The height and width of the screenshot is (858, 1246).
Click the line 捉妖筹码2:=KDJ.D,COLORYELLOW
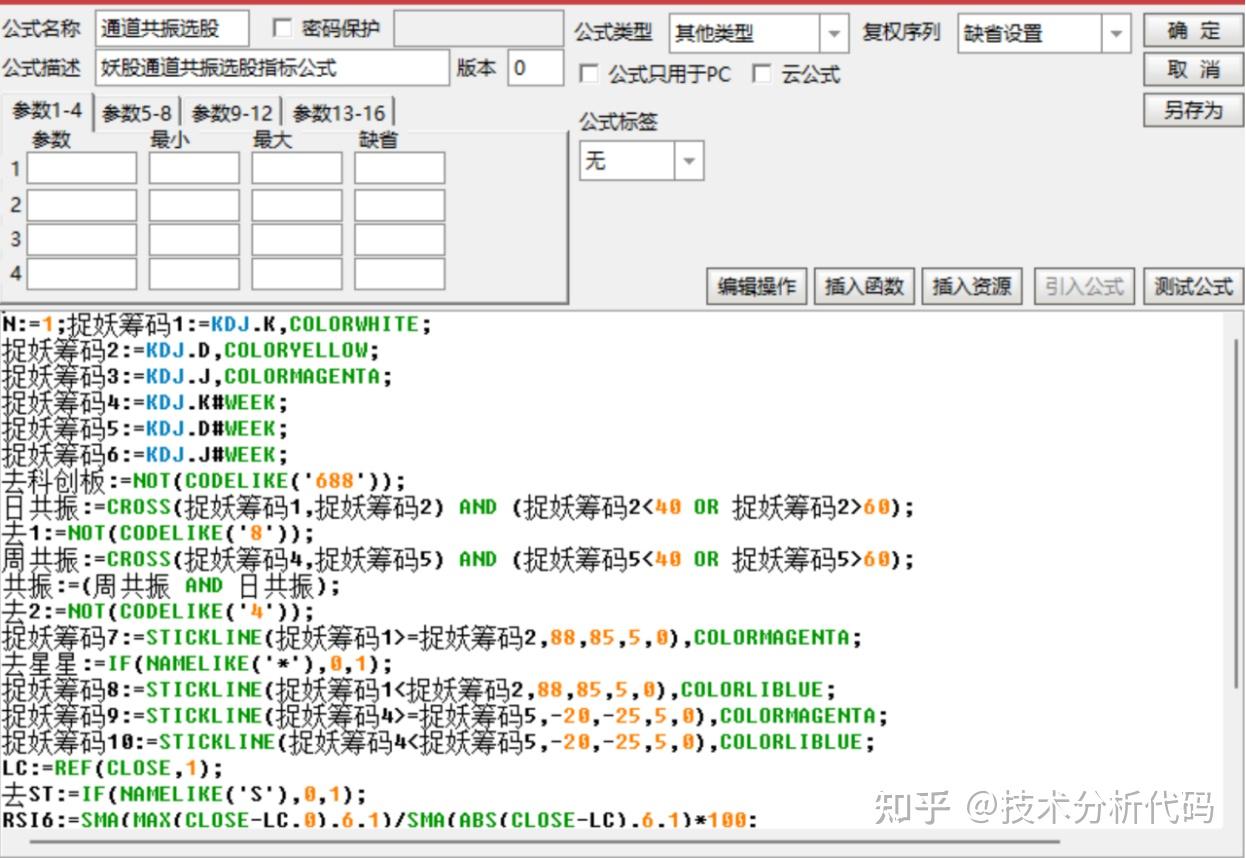tap(191, 350)
